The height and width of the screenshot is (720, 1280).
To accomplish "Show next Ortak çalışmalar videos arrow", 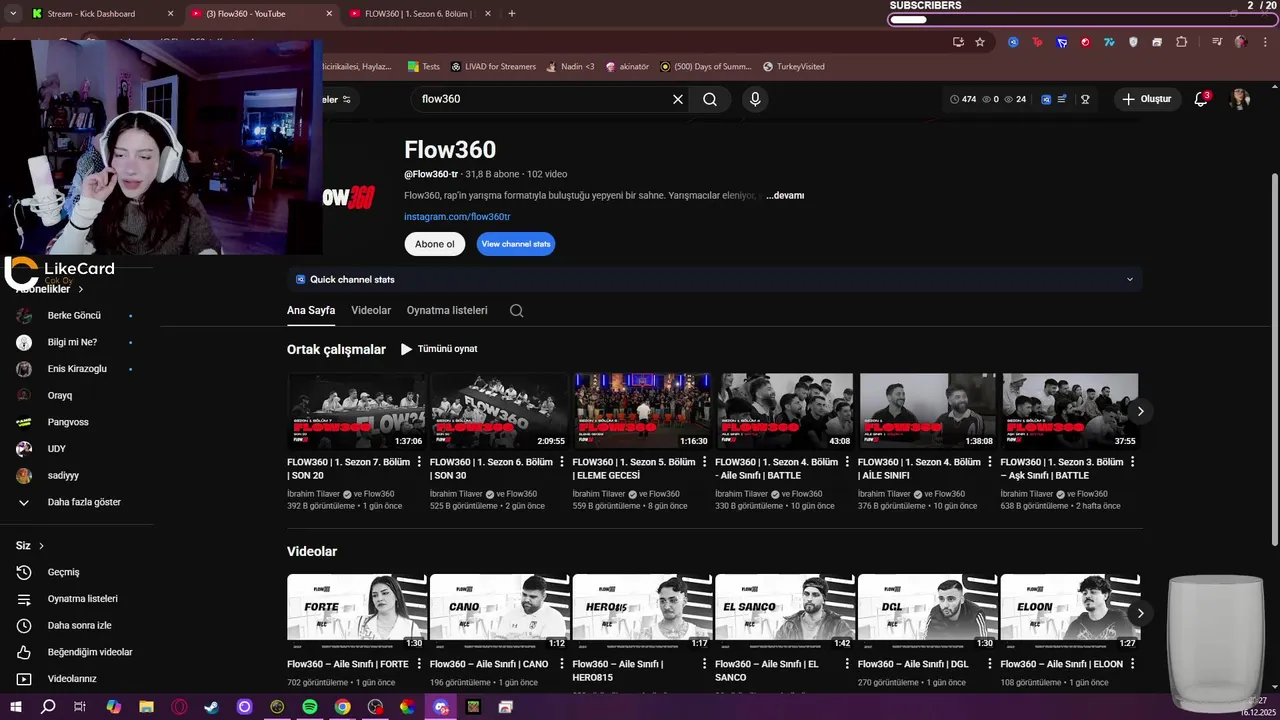I will [x=1140, y=411].
